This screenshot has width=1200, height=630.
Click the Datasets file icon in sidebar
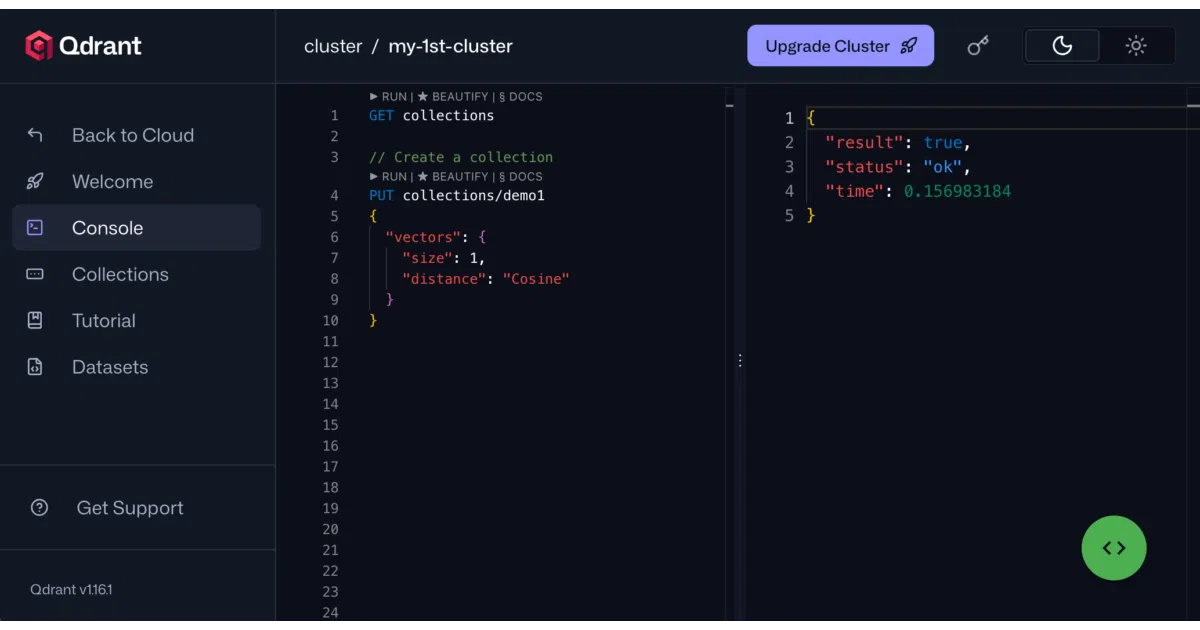tap(35, 367)
